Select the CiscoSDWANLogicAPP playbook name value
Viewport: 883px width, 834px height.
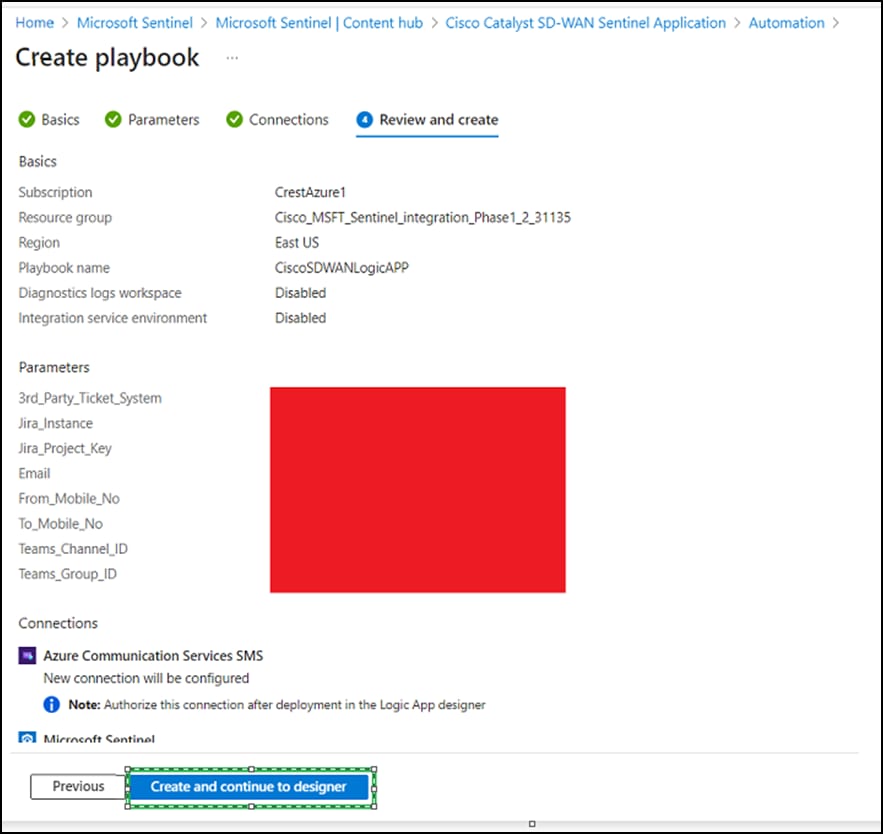[x=341, y=268]
